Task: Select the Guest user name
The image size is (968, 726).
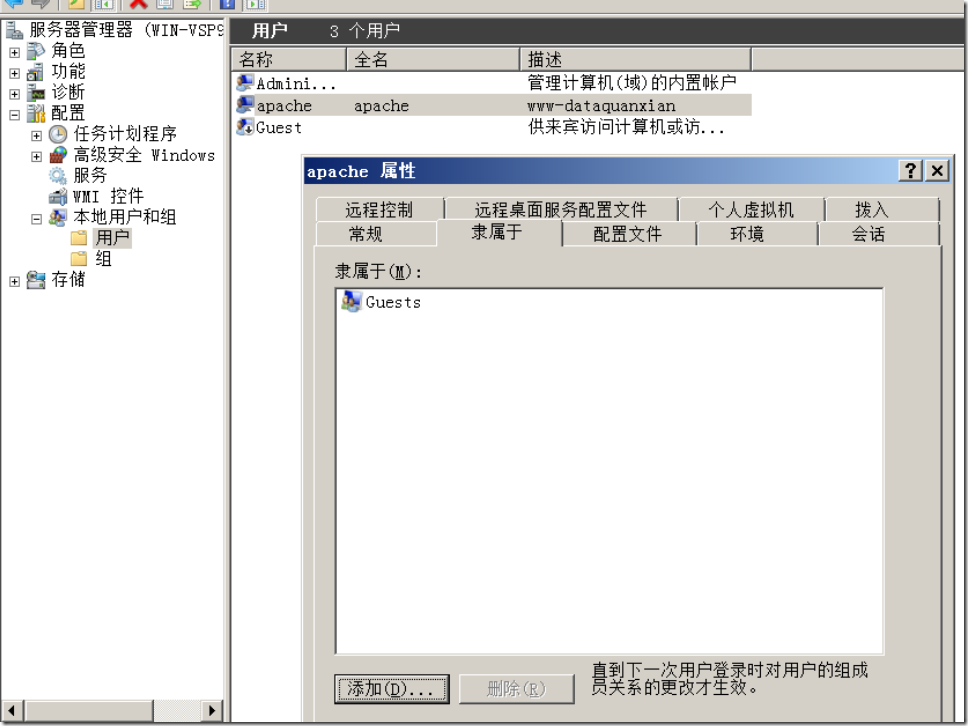Action: pyautogui.click(x=279, y=128)
